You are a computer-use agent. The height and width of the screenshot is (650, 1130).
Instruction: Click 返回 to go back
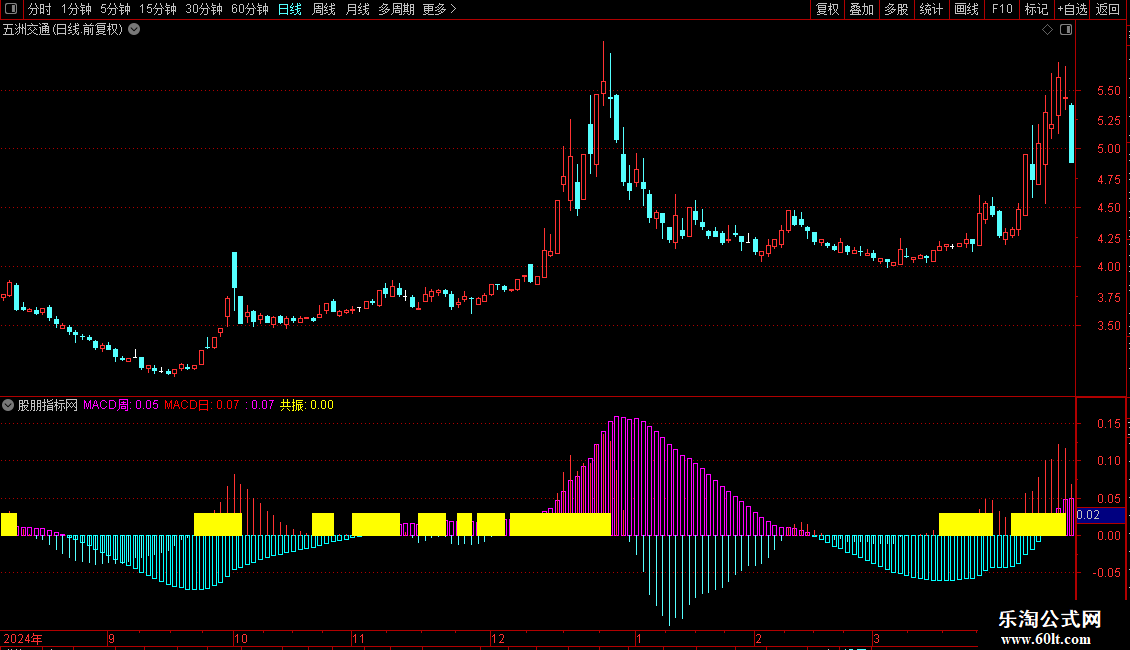click(x=1108, y=9)
